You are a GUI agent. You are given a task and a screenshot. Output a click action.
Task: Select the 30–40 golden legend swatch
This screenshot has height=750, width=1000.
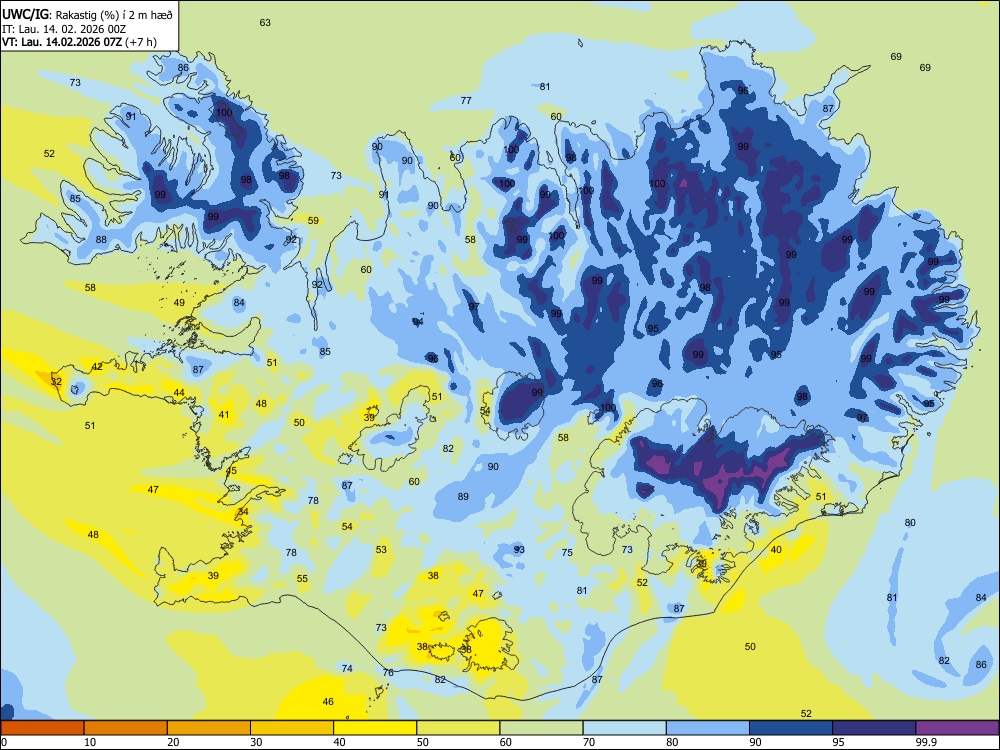pos(292,728)
